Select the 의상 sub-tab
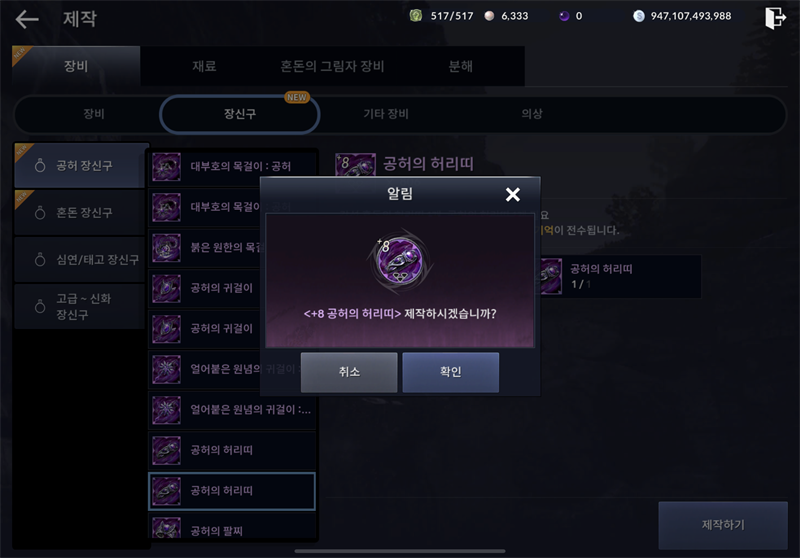 pos(532,114)
